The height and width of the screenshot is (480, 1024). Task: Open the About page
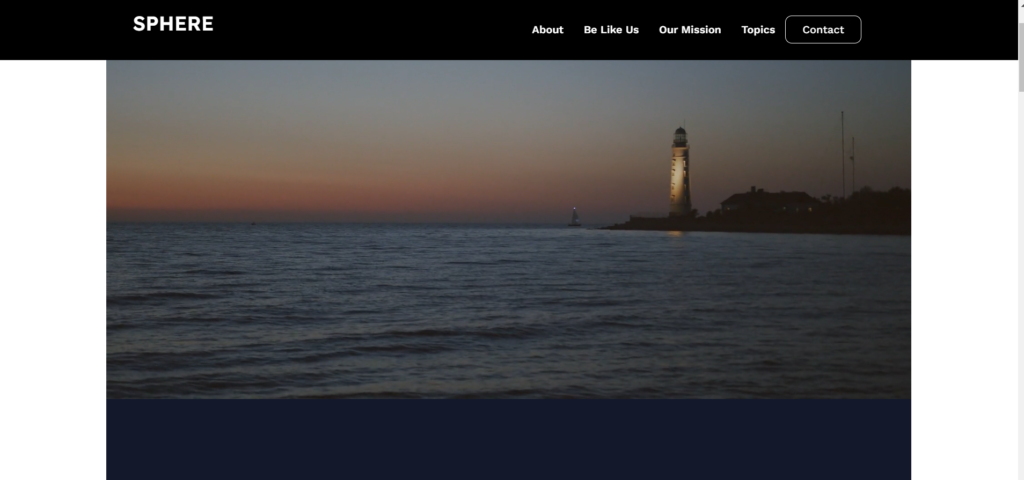(547, 30)
